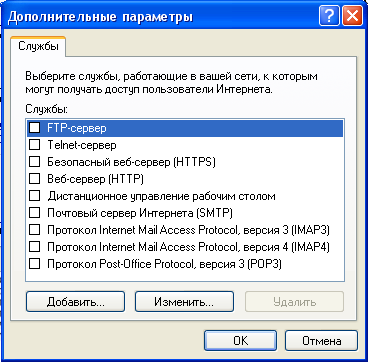Tick the IMAP3 protocol checkbox
The width and height of the screenshot is (368, 362).
coord(34,230)
